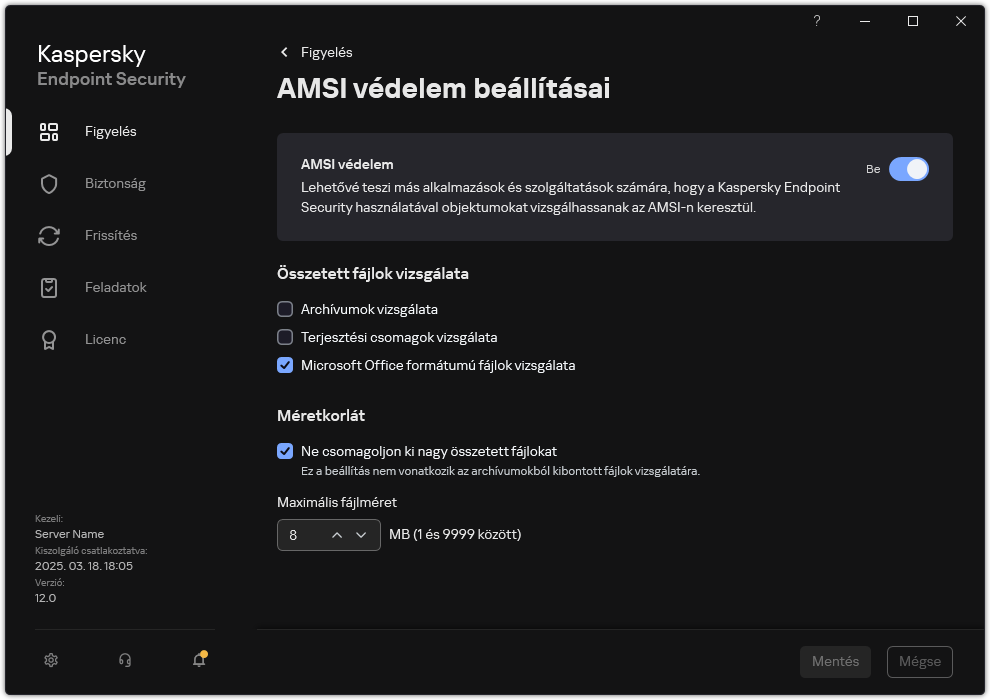Viewport: 990px width, 700px height.
Task: Select the Figyelés monitoring icon
Action: click(x=48, y=131)
